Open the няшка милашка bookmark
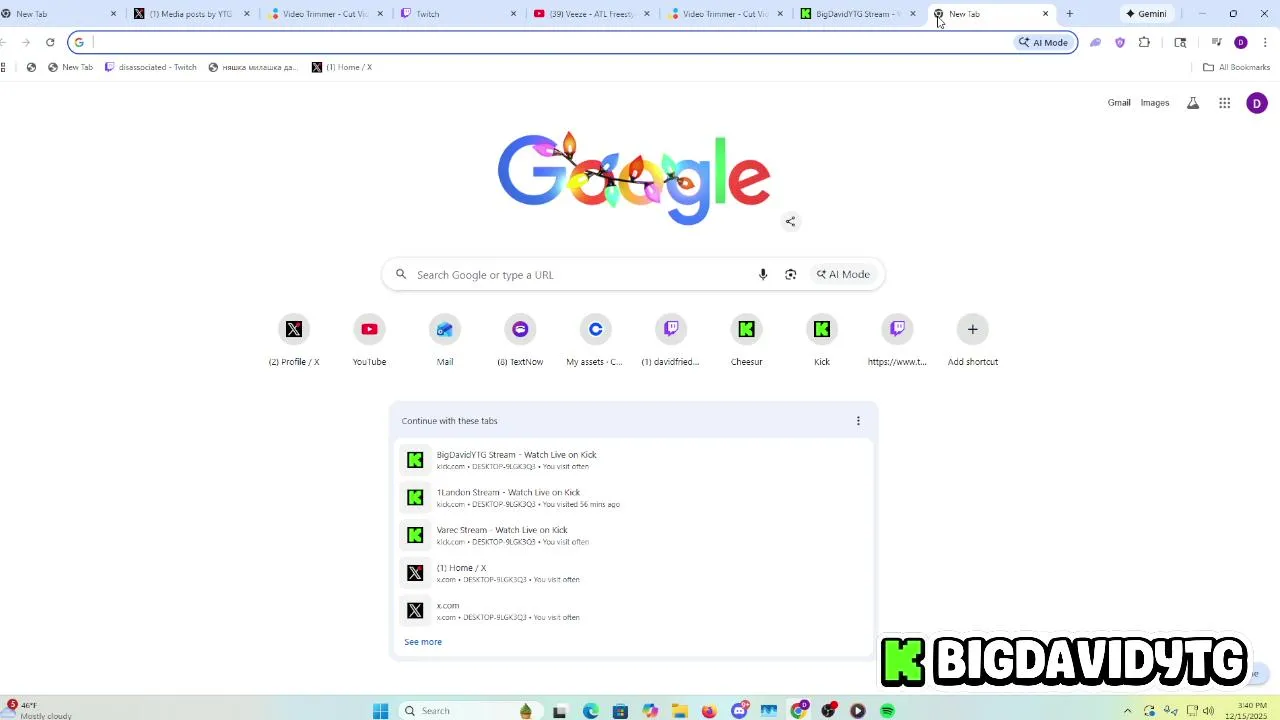The height and width of the screenshot is (720, 1280). 254,67
